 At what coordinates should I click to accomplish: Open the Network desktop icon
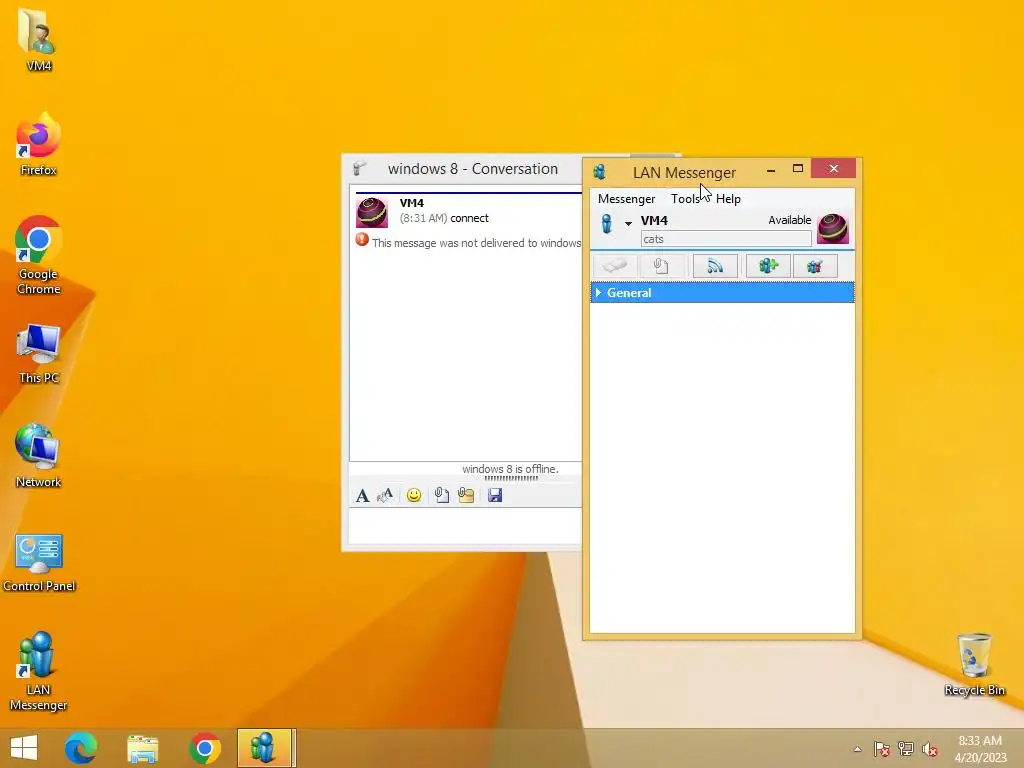click(39, 456)
